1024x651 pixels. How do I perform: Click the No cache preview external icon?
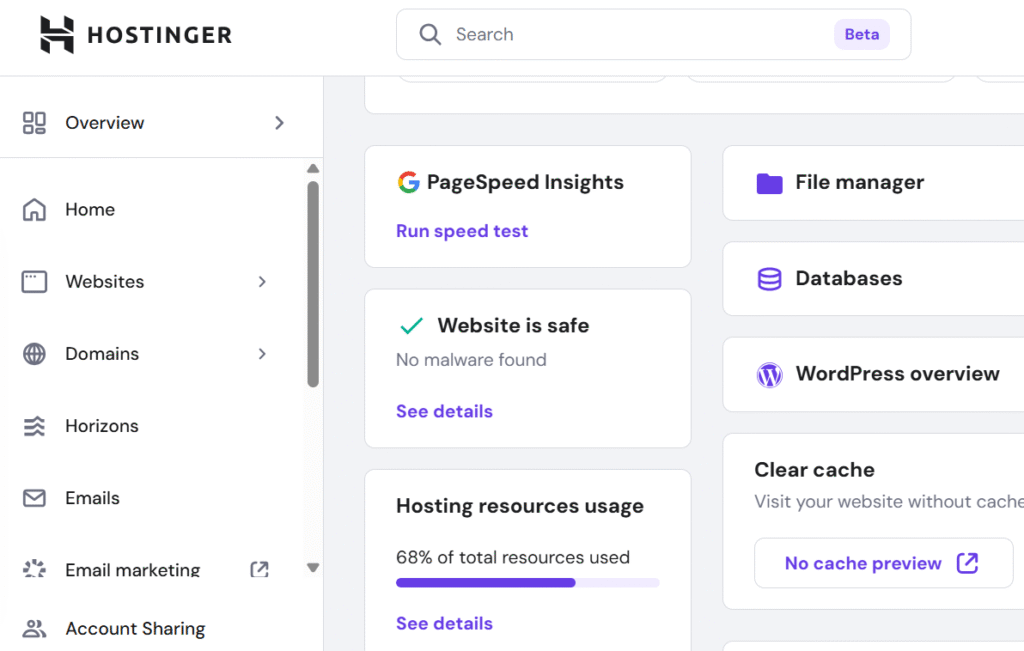(967, 563)
